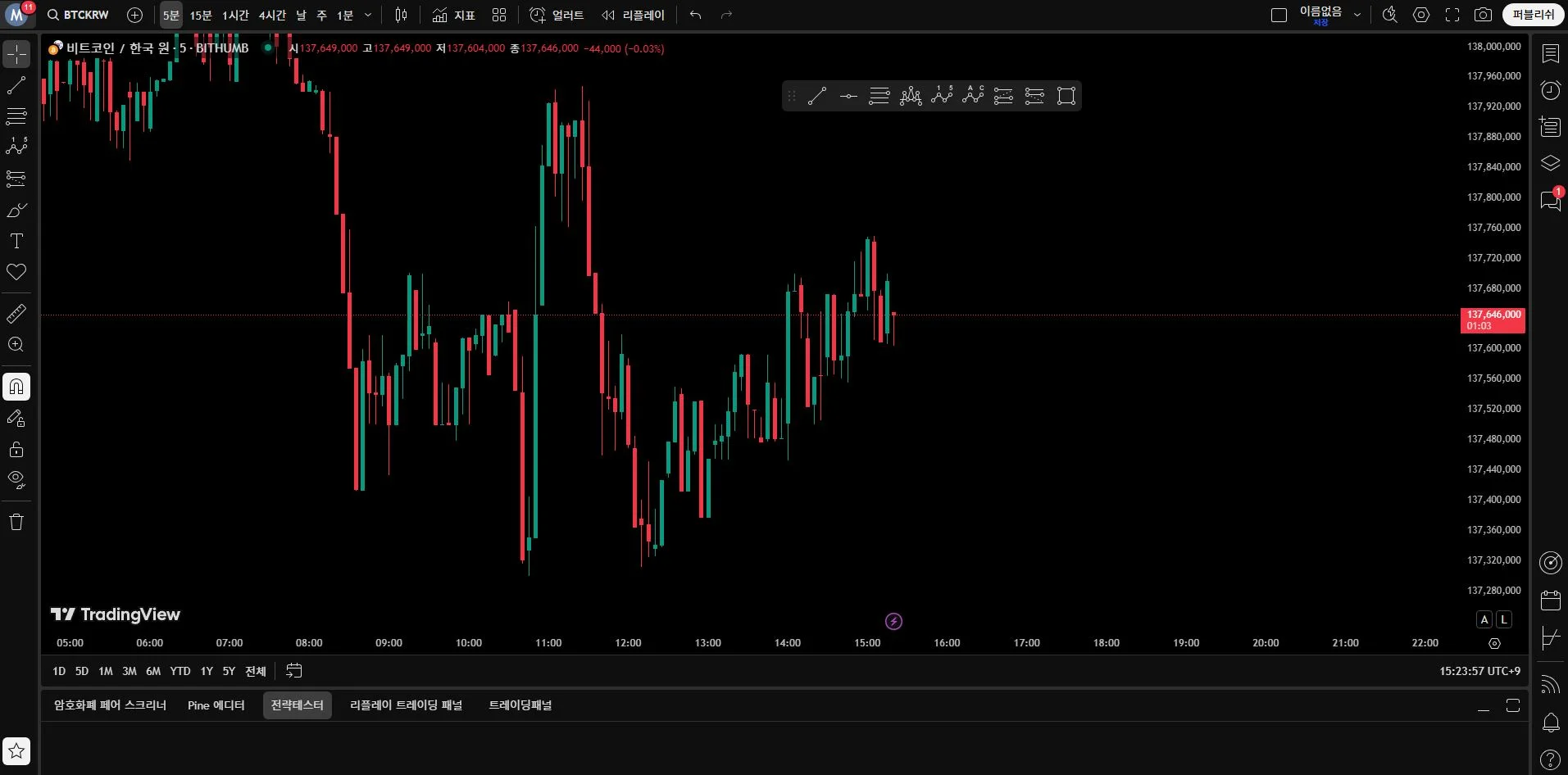This screenshot has height=775, width=1568.
Task: Select the trend line tool in left sidebar
Action: coord(16,85)
